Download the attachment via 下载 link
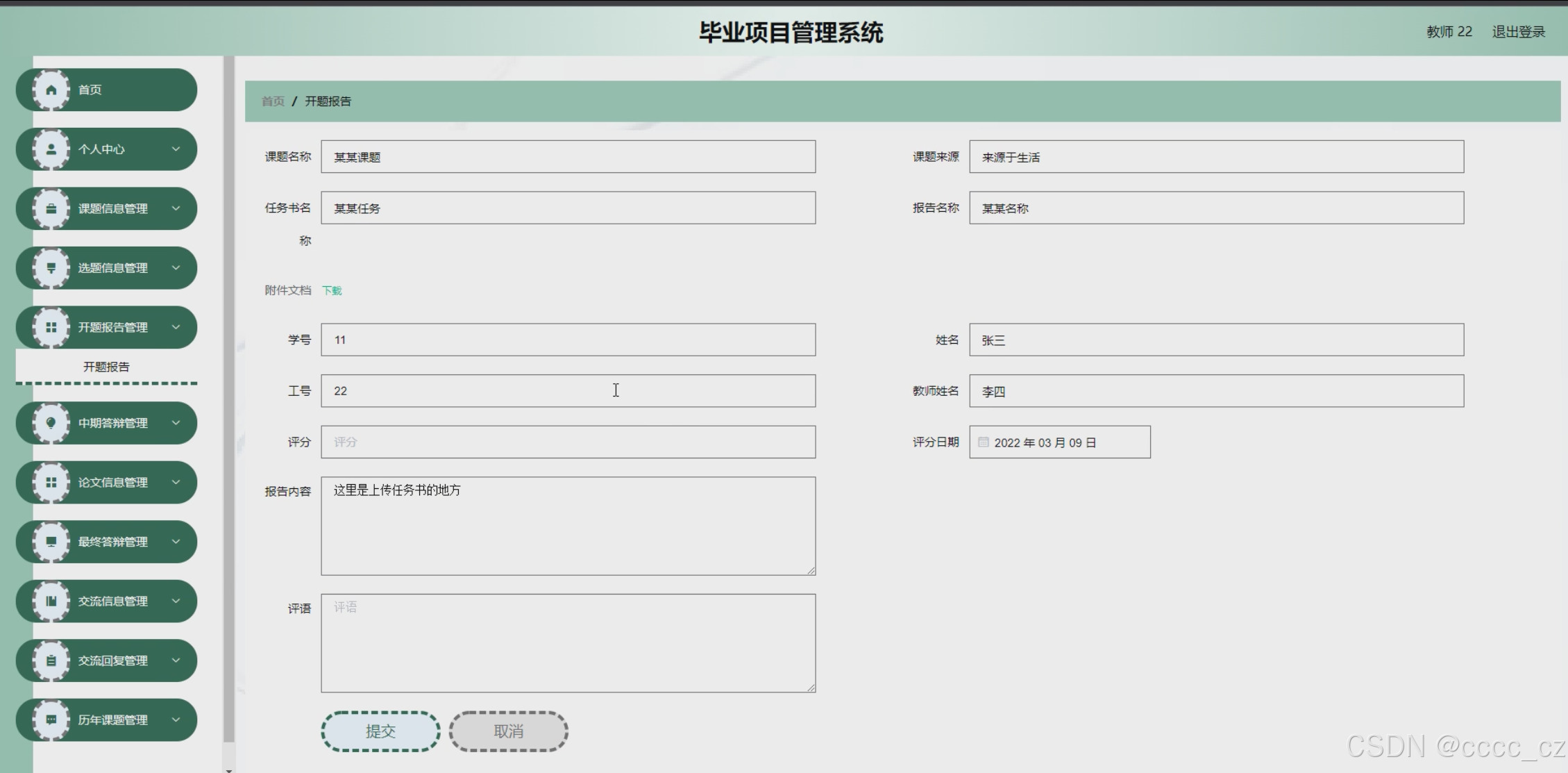 pyautogui.click(x=332, y=290)
